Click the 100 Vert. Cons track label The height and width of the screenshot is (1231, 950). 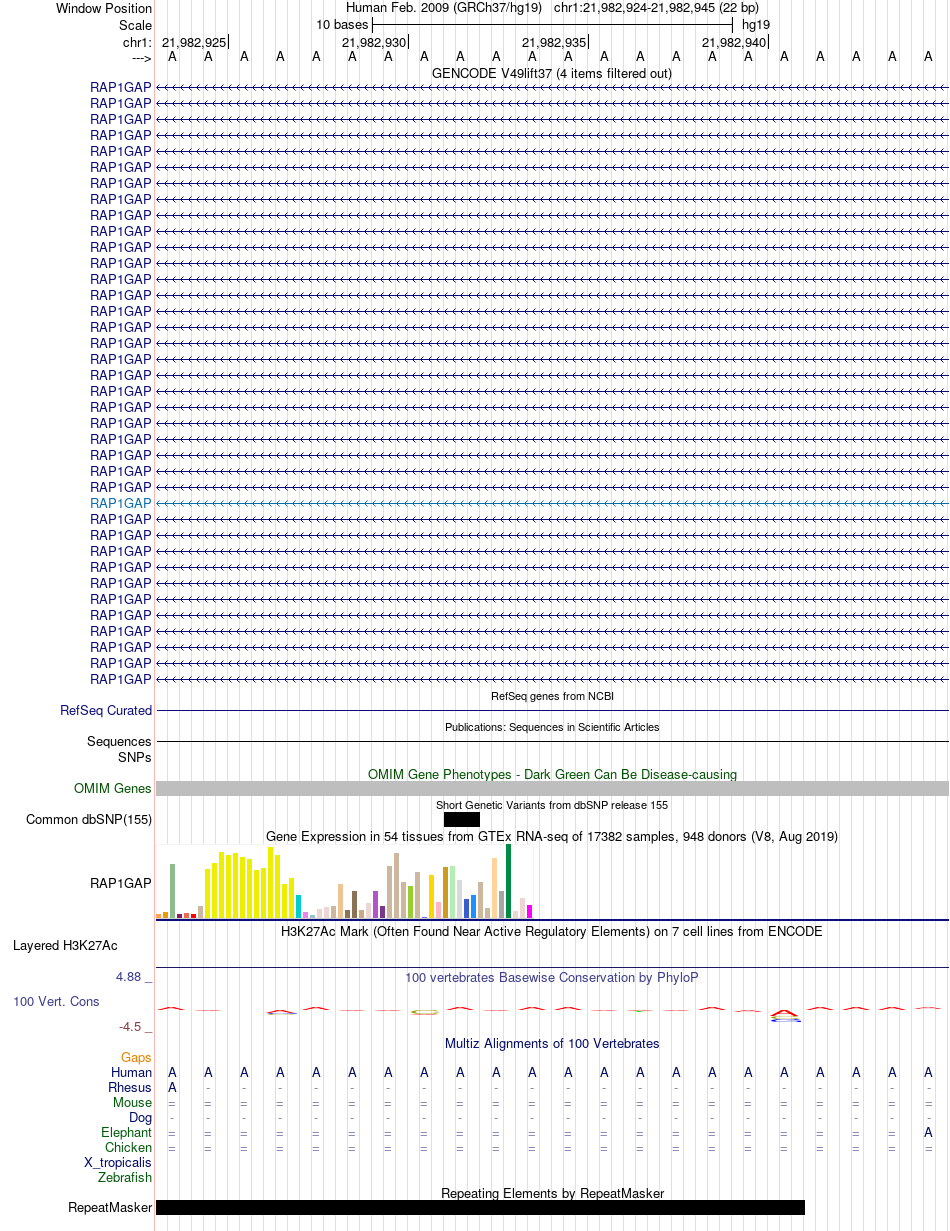(x=56, y=1001)
